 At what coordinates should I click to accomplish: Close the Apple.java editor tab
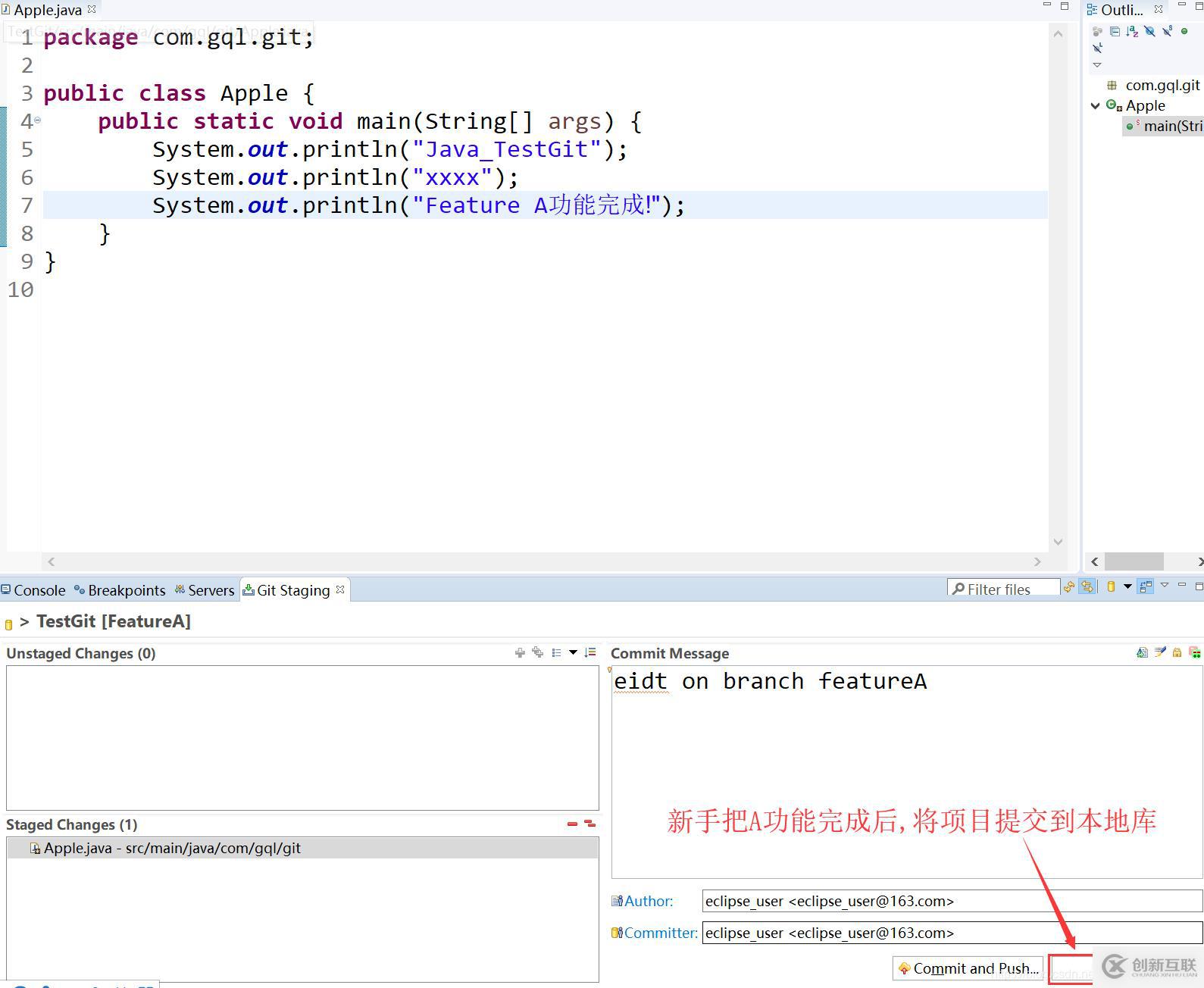pos(92,9)
